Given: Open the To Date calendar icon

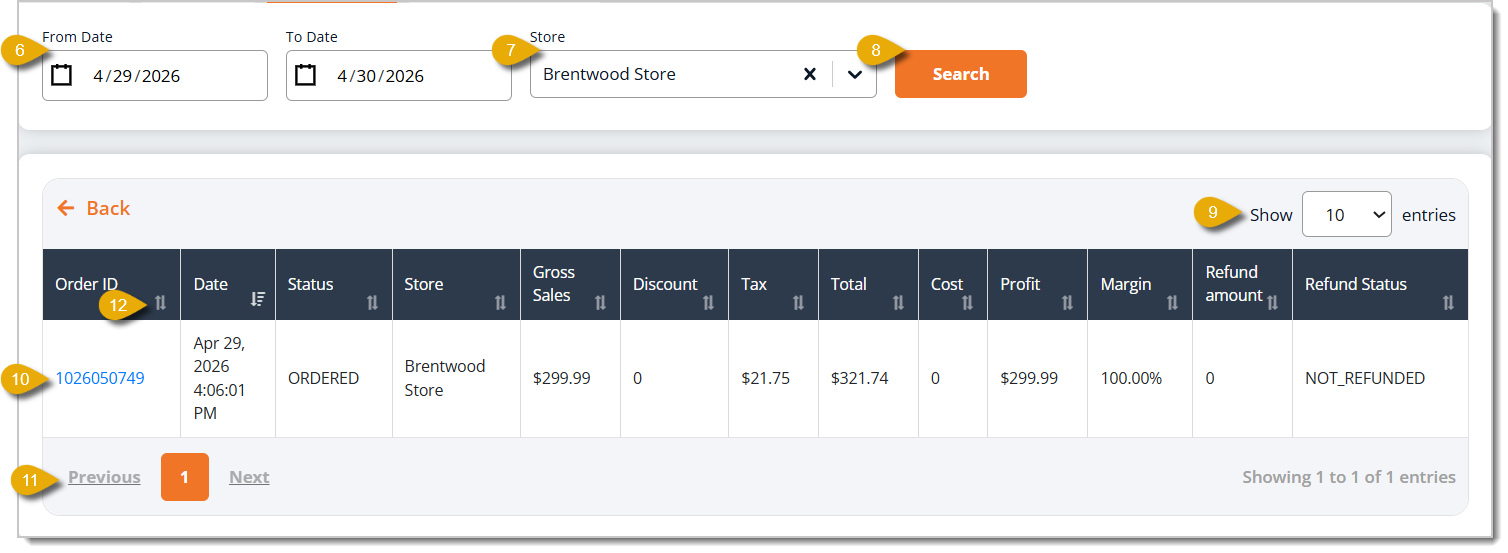Looking at the screenshot, I should tap(305, 75).
